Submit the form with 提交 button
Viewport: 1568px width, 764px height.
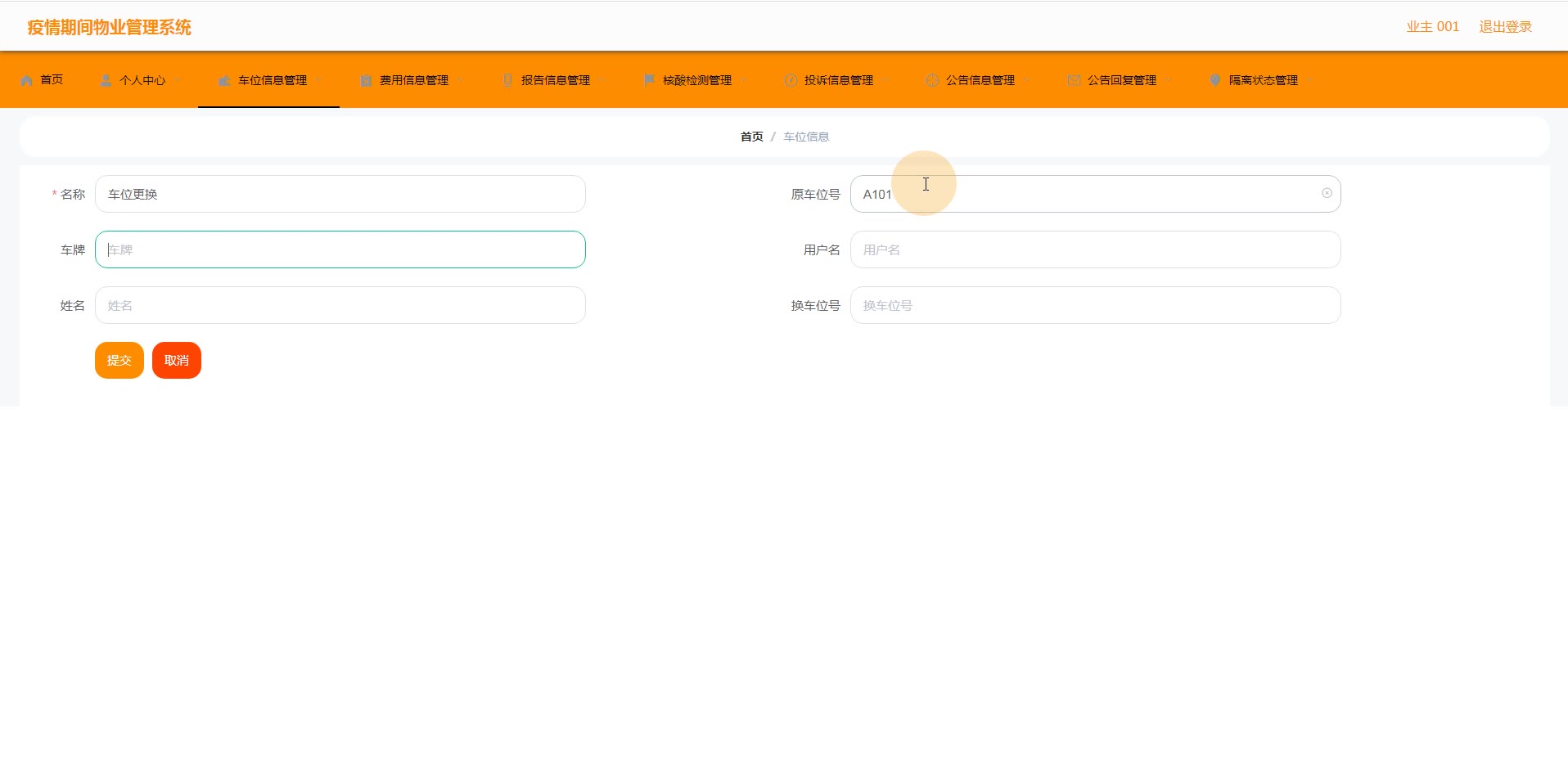point(119,360)
